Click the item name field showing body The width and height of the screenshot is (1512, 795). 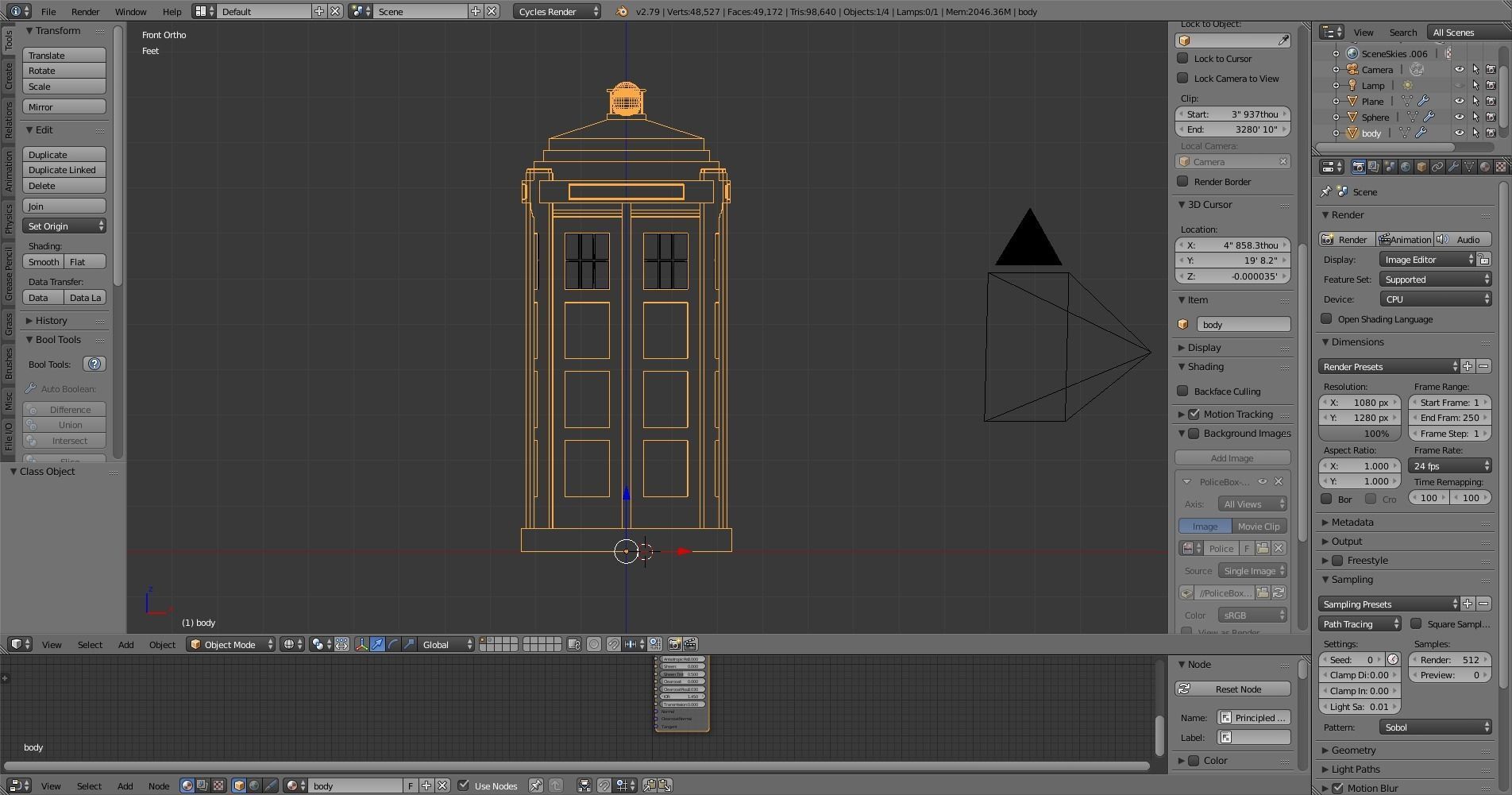pyautogui.click(x=1244, y=324)
